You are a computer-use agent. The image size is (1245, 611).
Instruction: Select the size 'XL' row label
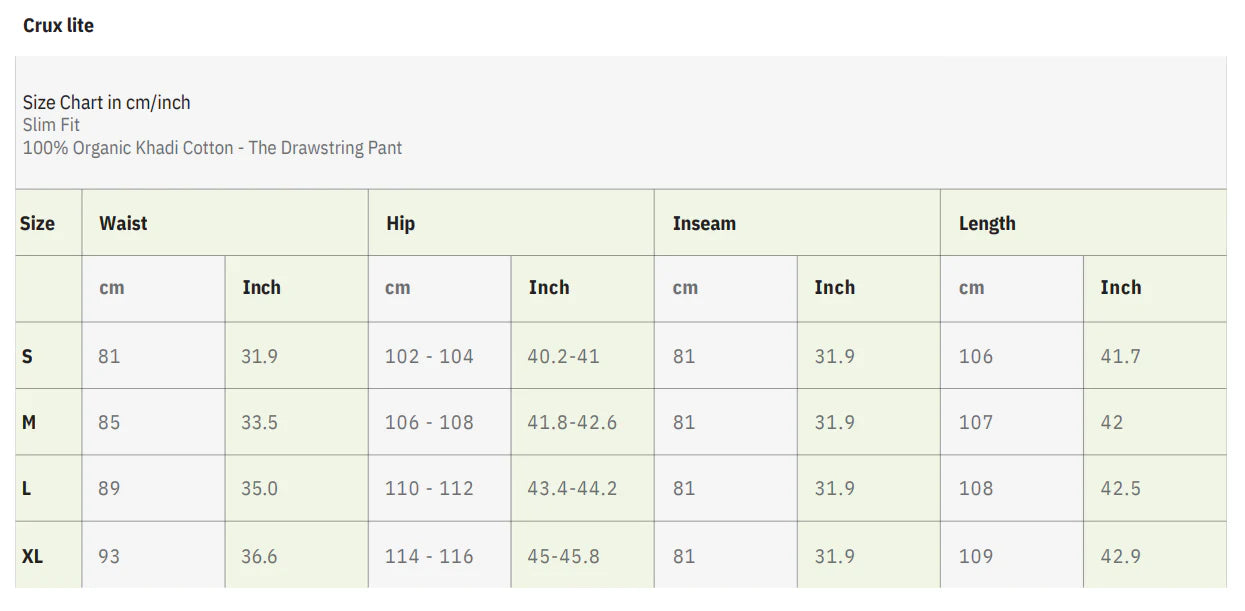[32, 555]
